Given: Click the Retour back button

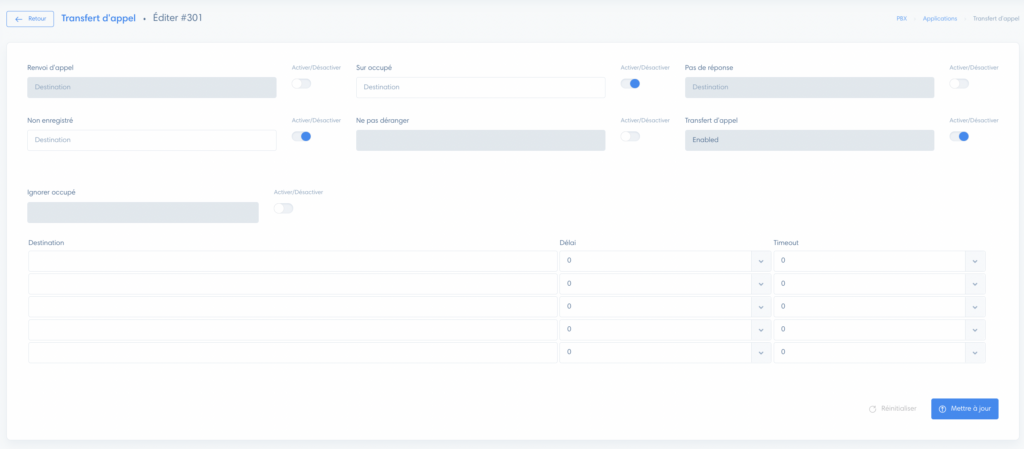Looking at the screenshot, I should pos(30,18).
